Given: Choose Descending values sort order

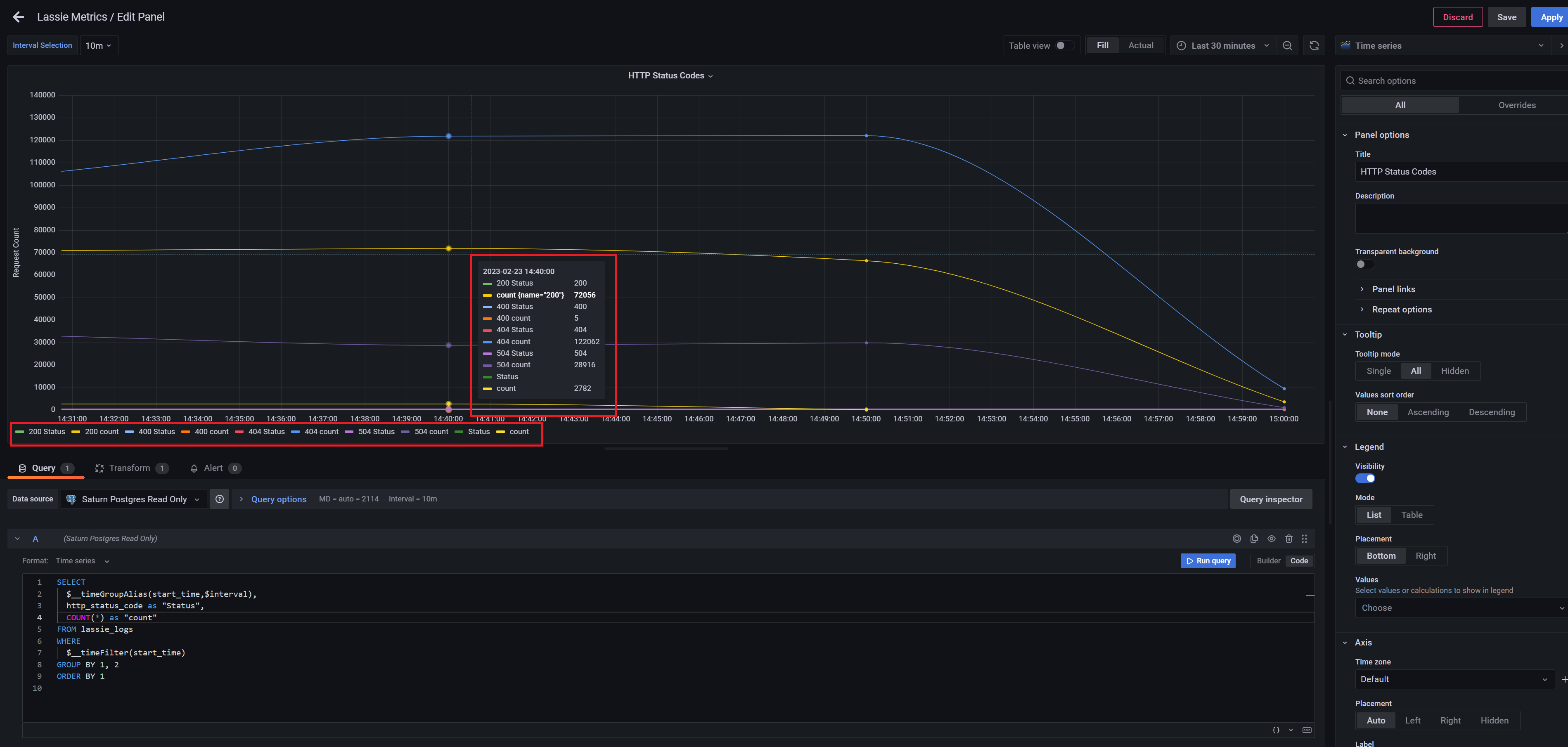Looking at the screenshot, I should [1491, 412].
